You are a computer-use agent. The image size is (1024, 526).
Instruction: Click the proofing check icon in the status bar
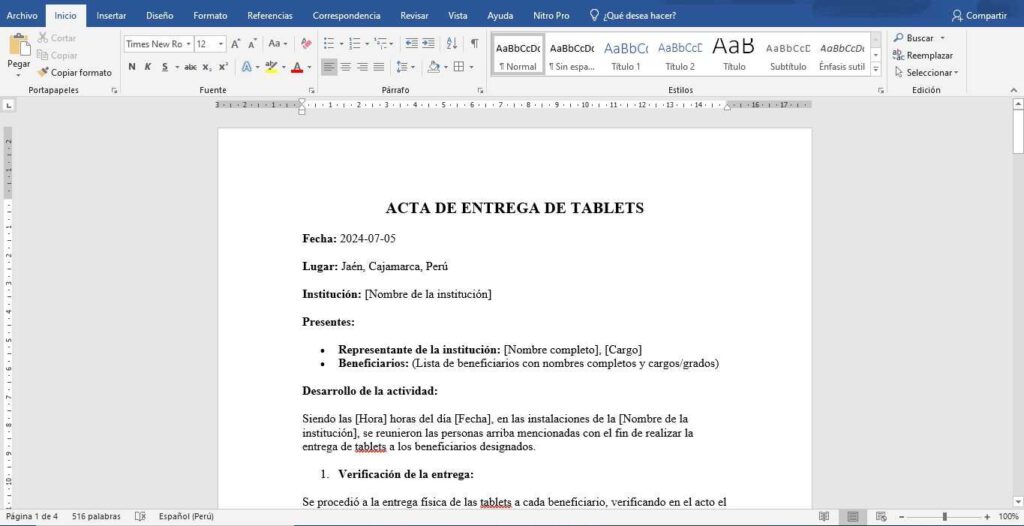click(x=140, y=516)
